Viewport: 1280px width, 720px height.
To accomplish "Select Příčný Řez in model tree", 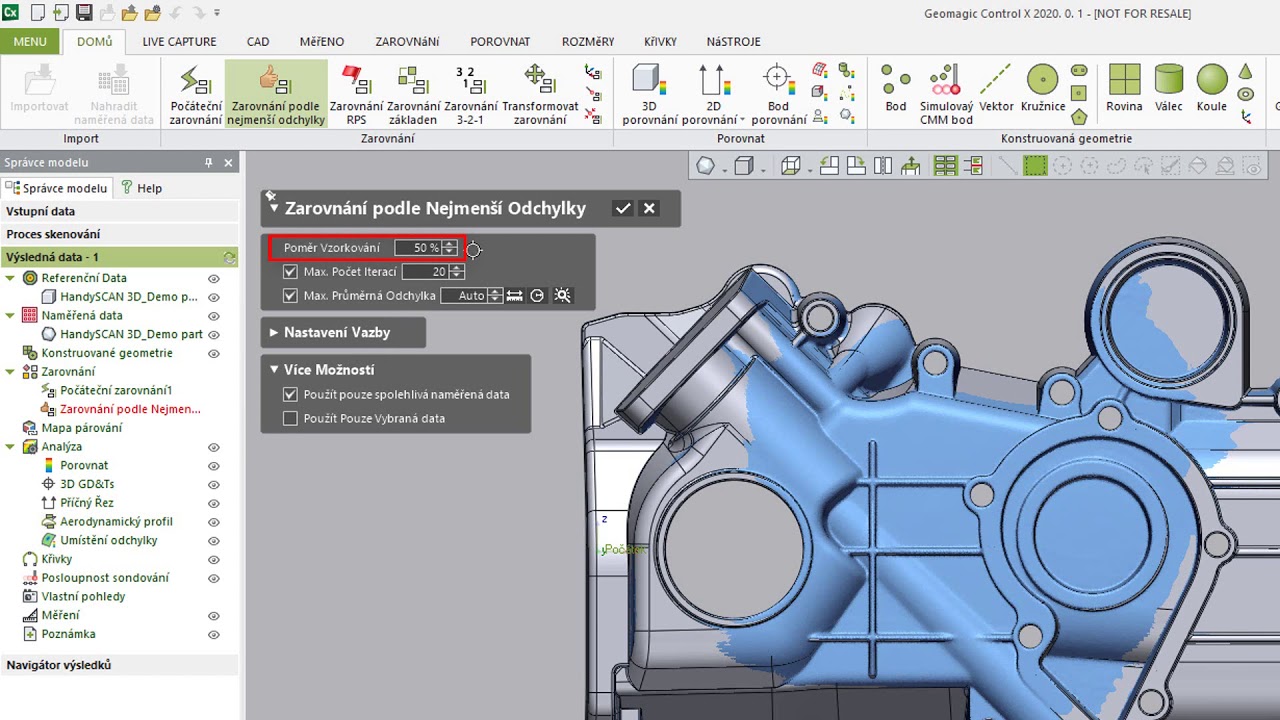I will point(87,503).
